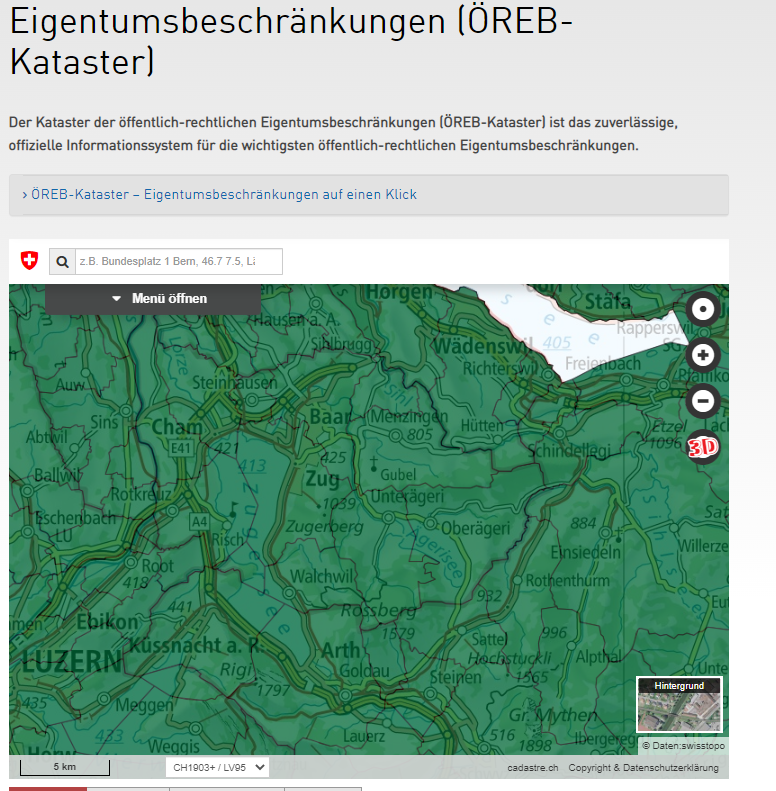Click the 5 km scale bar

[x=65, y=767]
